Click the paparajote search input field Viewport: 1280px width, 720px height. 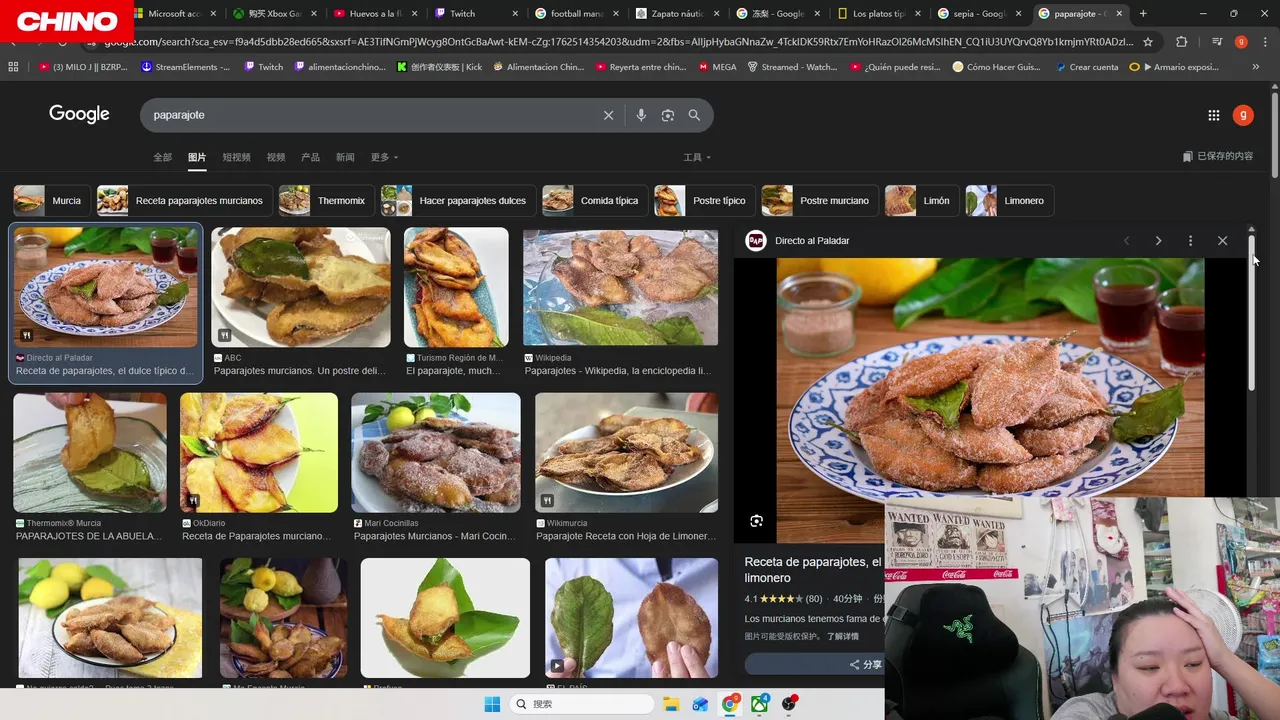pyautogui.click(x=370, y=115)
